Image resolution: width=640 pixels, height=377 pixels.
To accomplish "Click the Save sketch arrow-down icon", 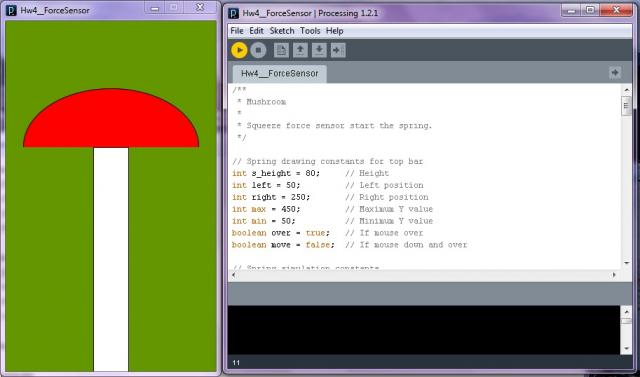I will tap(319, 50).
